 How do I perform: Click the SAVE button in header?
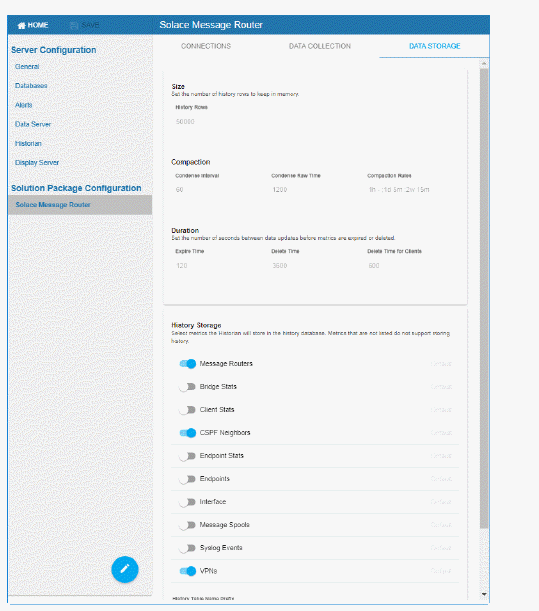(85, 25)
